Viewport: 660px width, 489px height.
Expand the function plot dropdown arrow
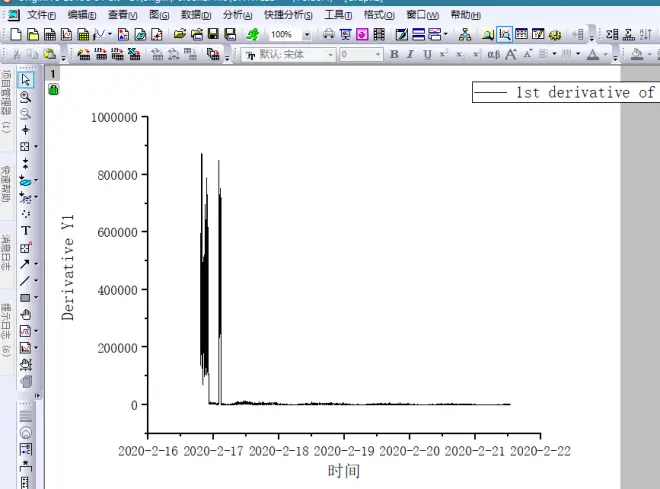pyautogui.click(x=110, y=34)
